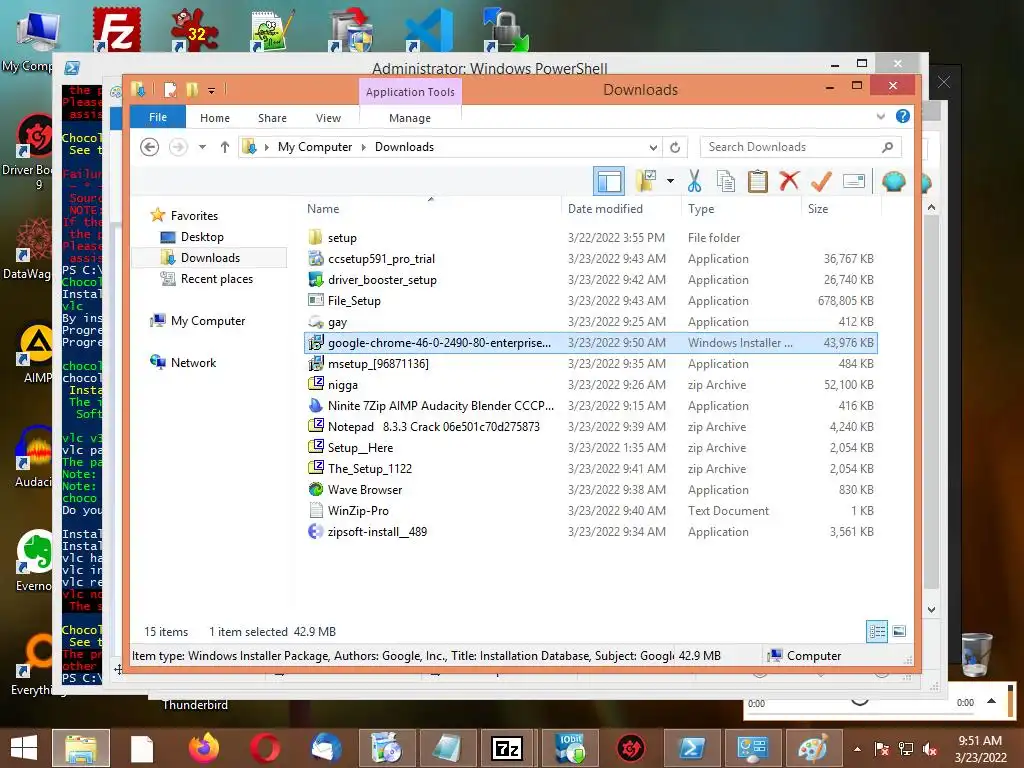Click the Copy toolbar icon
The image size is (1024, 768).
click(x=726, y=181)
